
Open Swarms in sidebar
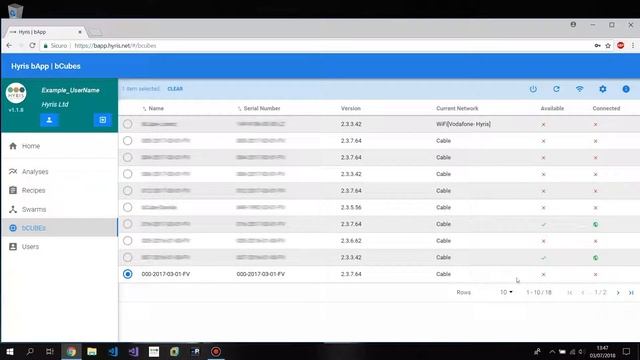tap(59, 209)
